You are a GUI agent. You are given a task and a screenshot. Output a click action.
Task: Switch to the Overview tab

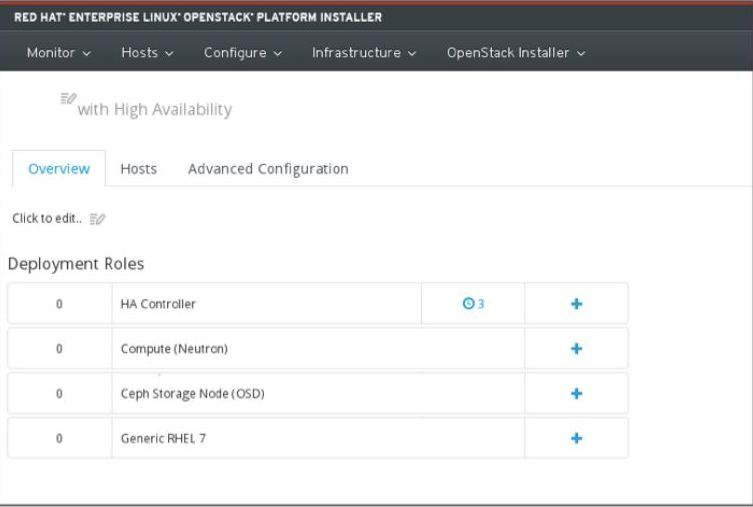tap(59, 169)
